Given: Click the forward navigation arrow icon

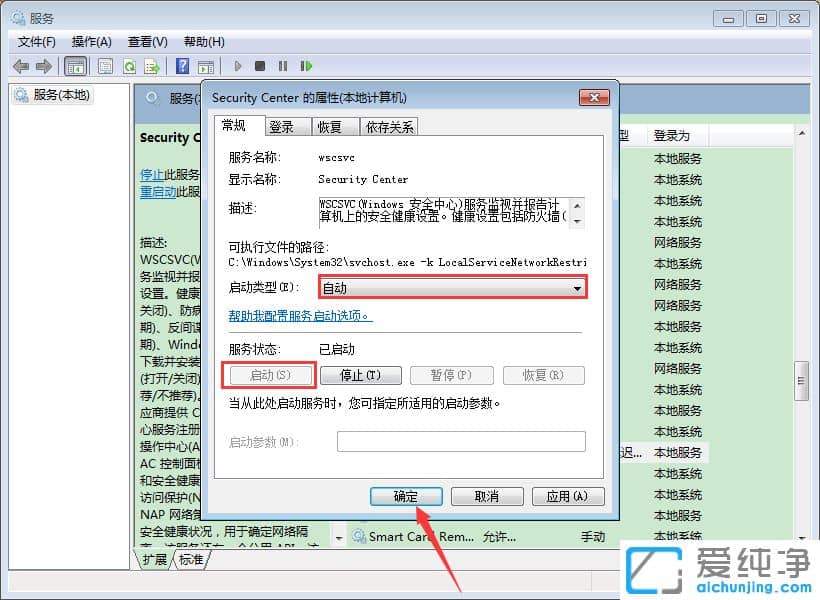Looking at the screenshot, I should [x=43, y=66].
